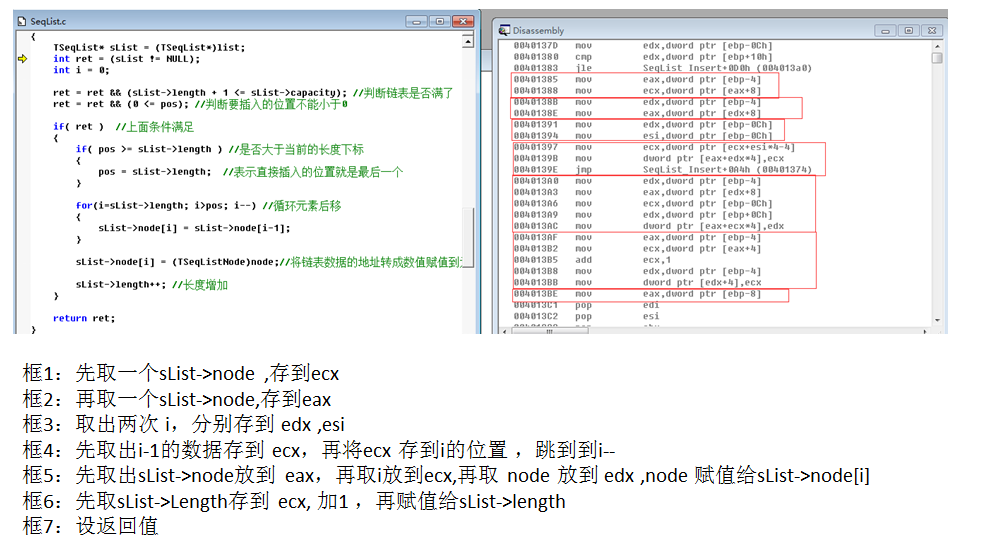The height and width of the screenshot is (547, 983).
Task: Click disassembly address 00401385
Action: pos(535,80)
